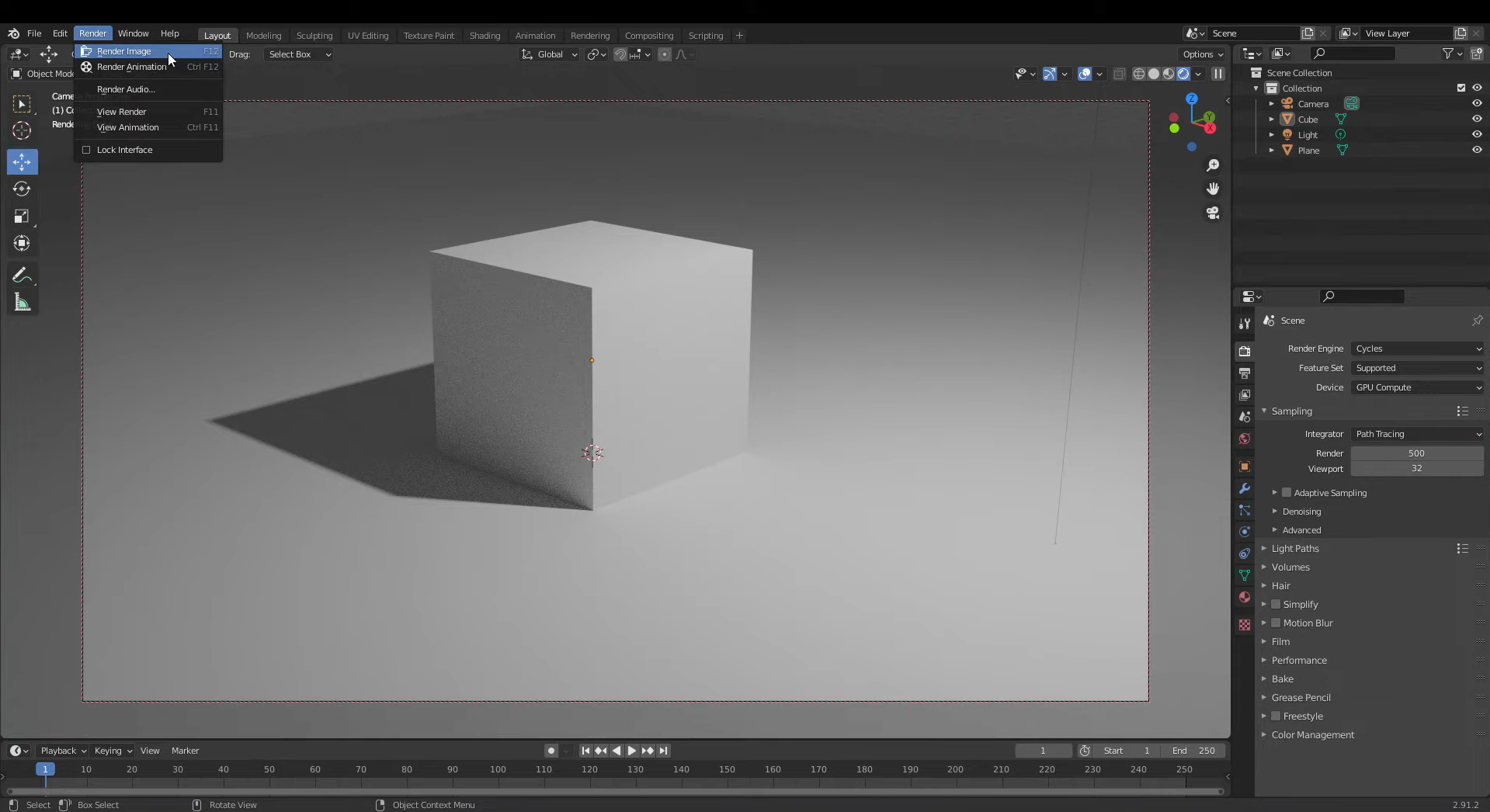Open the Modifier Properties wrench tab

(1245, 488)
